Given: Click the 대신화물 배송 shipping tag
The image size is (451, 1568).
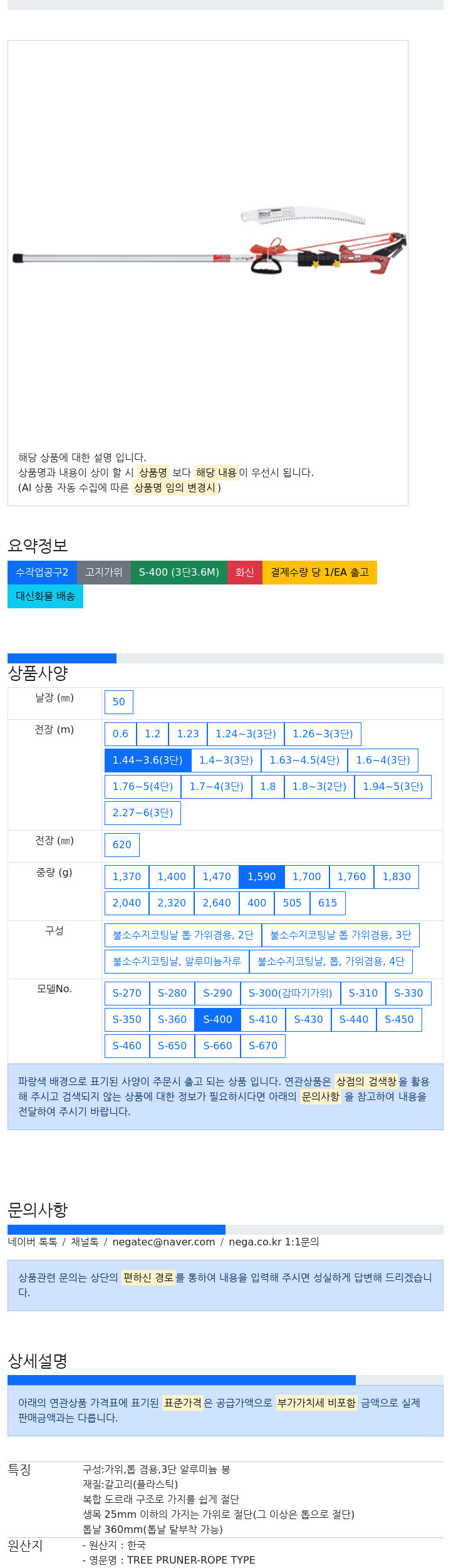Looking at the screenshot, I should 45,596.
